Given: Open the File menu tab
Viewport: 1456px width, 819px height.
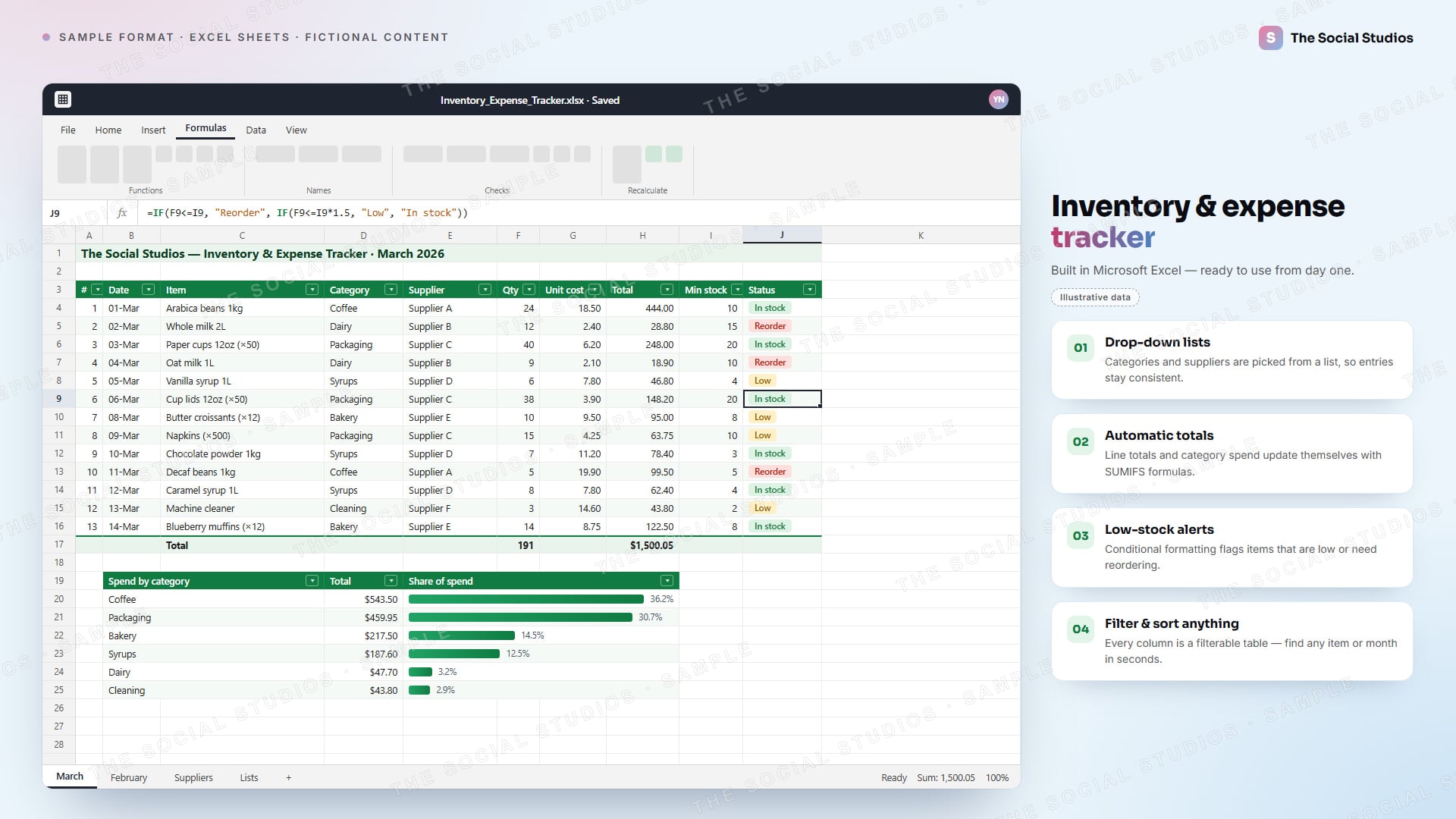Looking at the screenshot, I should tap(68, 130).
